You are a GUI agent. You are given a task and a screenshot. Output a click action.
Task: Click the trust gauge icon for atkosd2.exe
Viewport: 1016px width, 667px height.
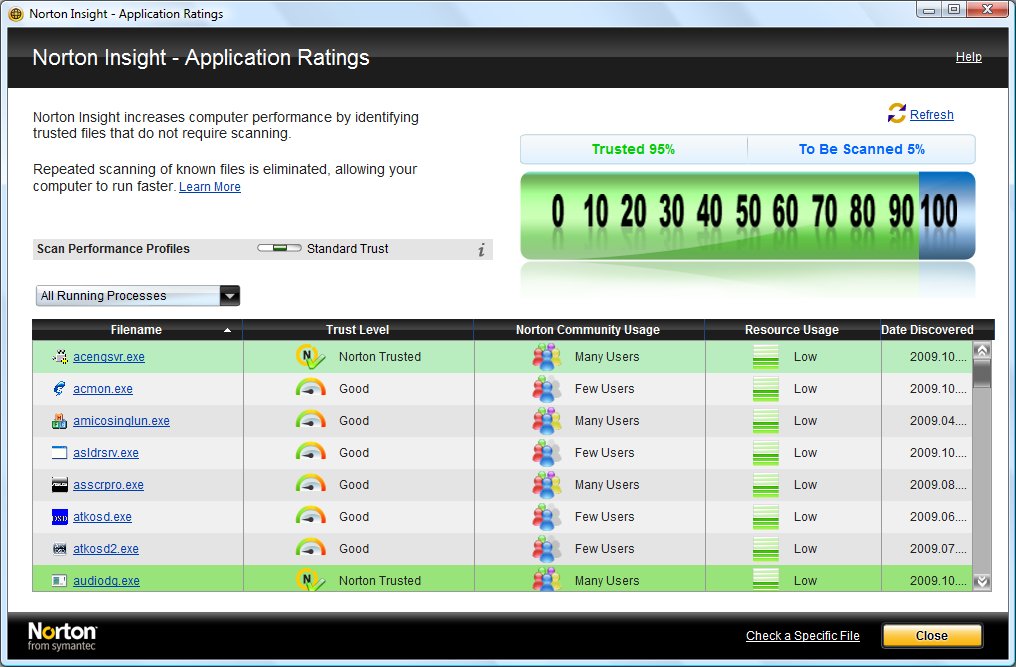pos(310,548)
